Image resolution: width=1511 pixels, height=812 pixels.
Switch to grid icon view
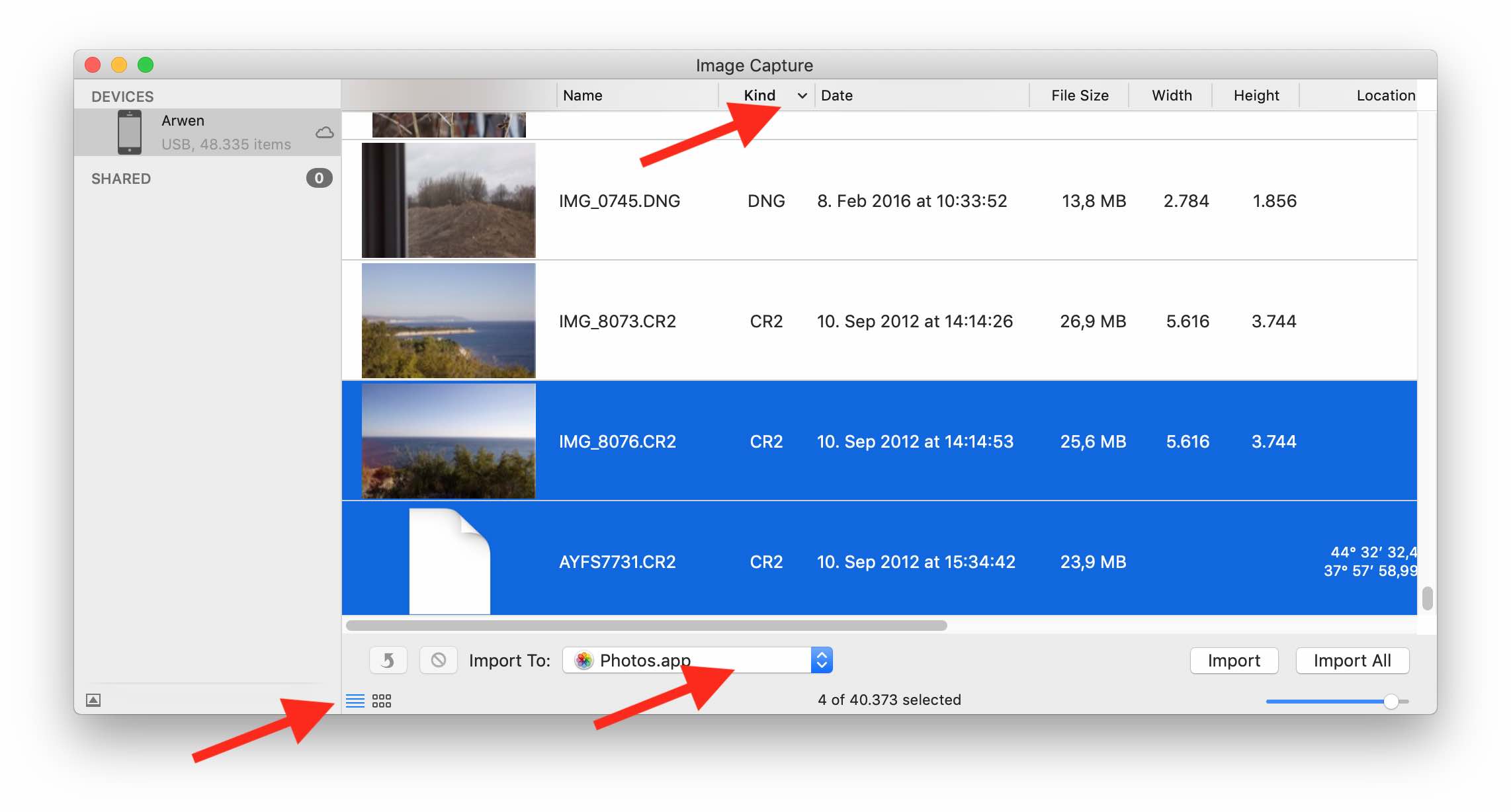pos(382,701)
